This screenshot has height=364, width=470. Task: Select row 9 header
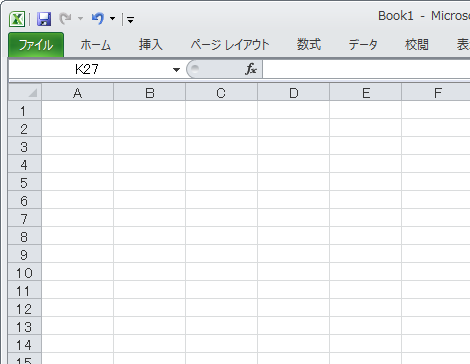pyautogui.click(x=25, y=254)
